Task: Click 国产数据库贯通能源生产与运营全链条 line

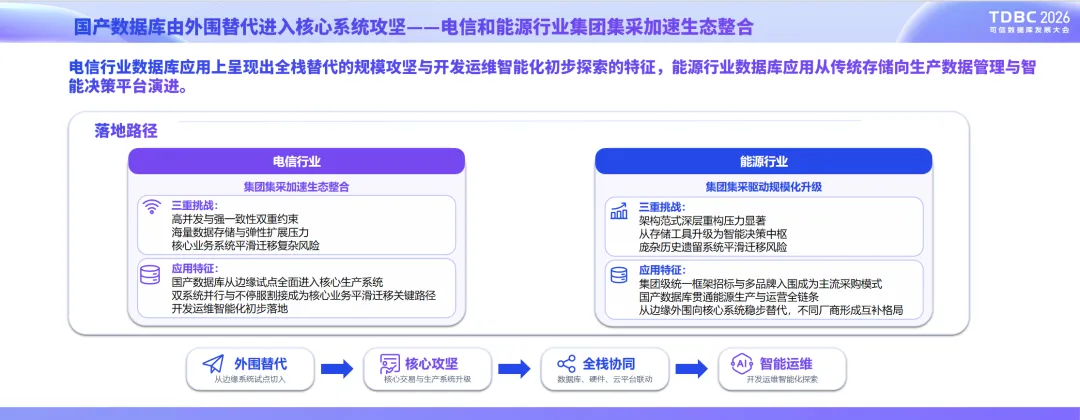Action: (729, 297)
